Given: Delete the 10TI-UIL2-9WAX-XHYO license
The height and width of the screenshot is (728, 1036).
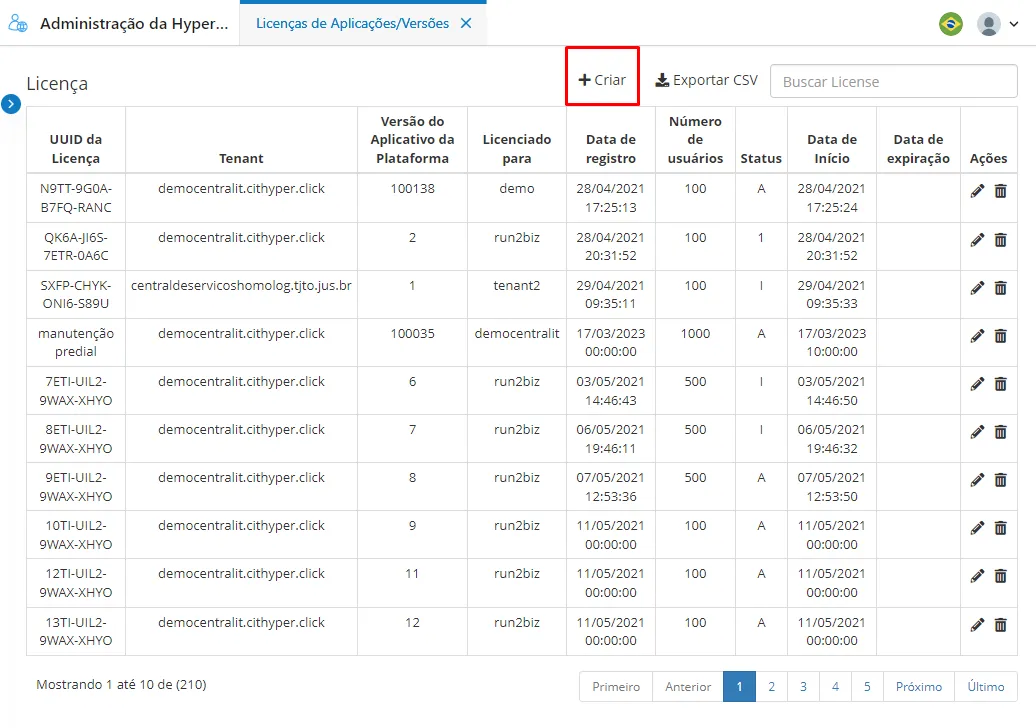Looking at the screenshot, I should coord(1001,528).
